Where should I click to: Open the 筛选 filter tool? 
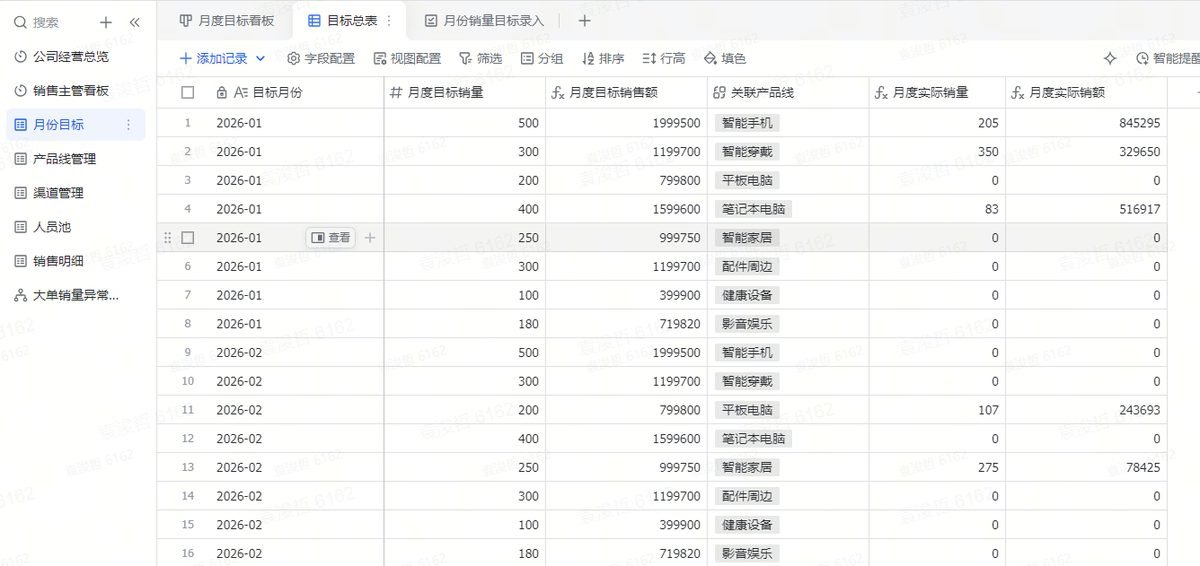click(x=480, y=59)
